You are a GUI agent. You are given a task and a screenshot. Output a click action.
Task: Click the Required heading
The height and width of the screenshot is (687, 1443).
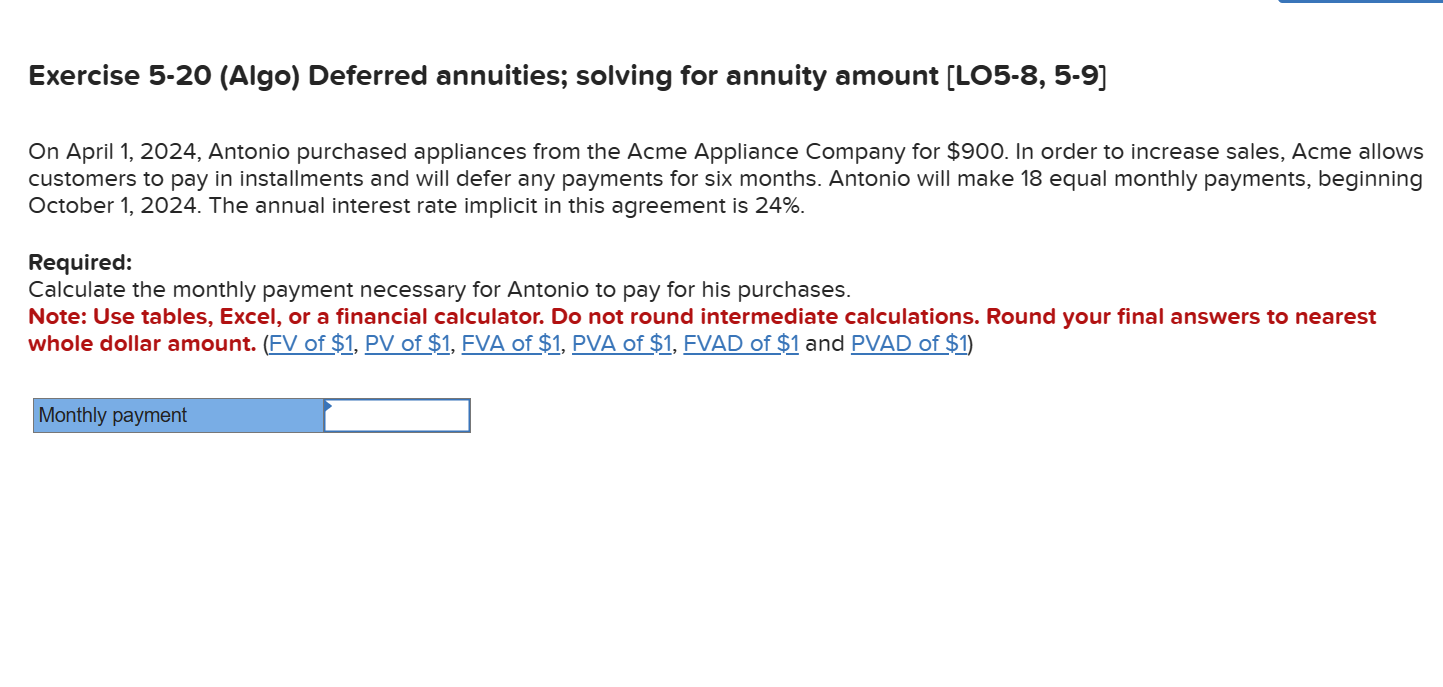click(x=80, y=261)
